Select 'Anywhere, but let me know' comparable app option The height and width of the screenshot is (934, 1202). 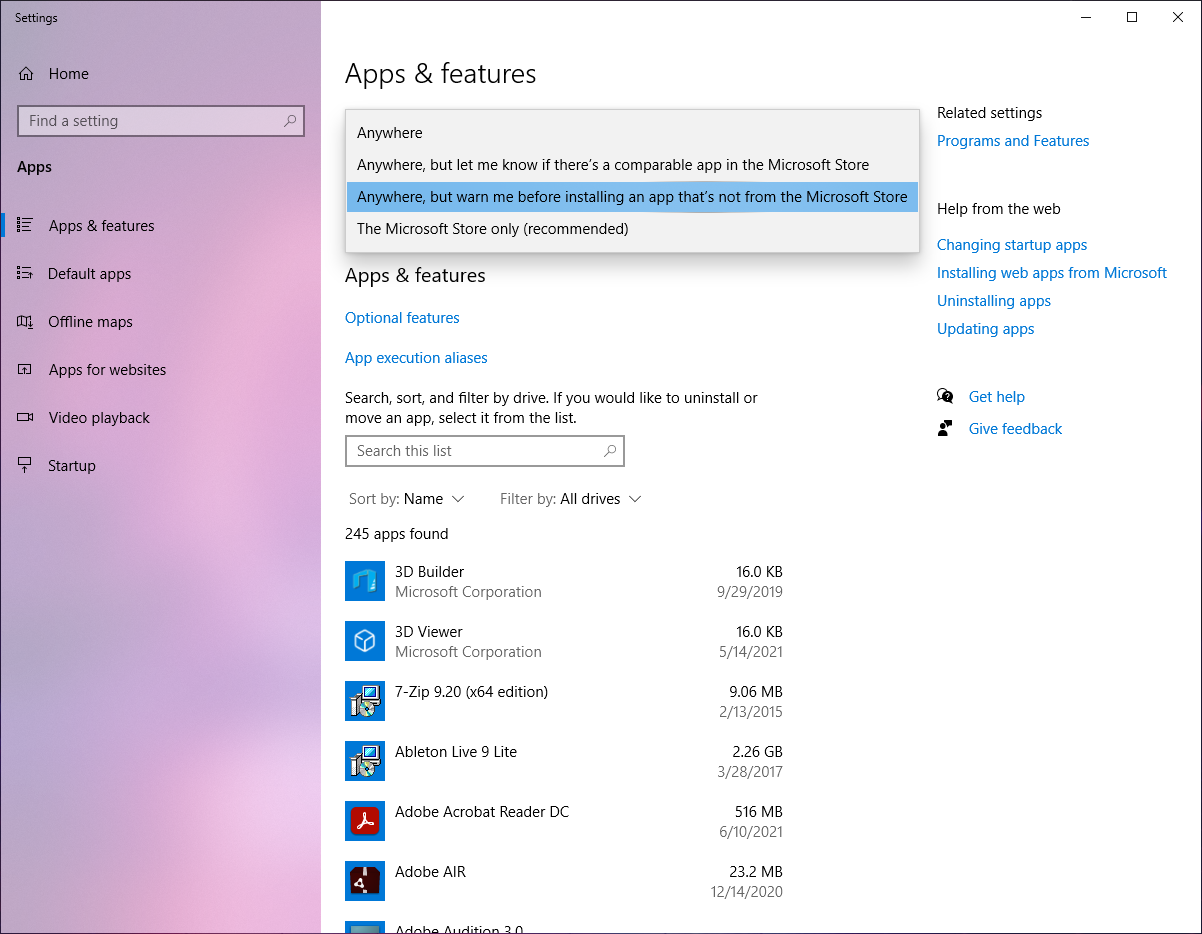613,165
